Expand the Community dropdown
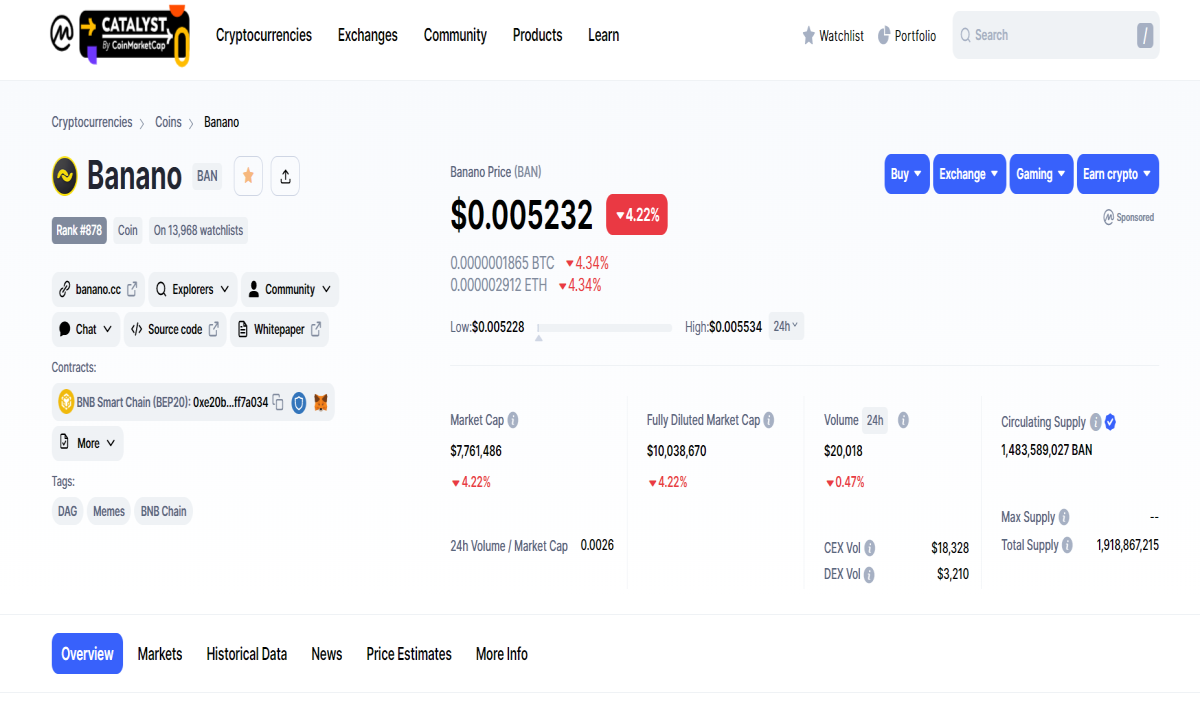Viewport: 1200px width, 709px height. [x=290, y=289]
